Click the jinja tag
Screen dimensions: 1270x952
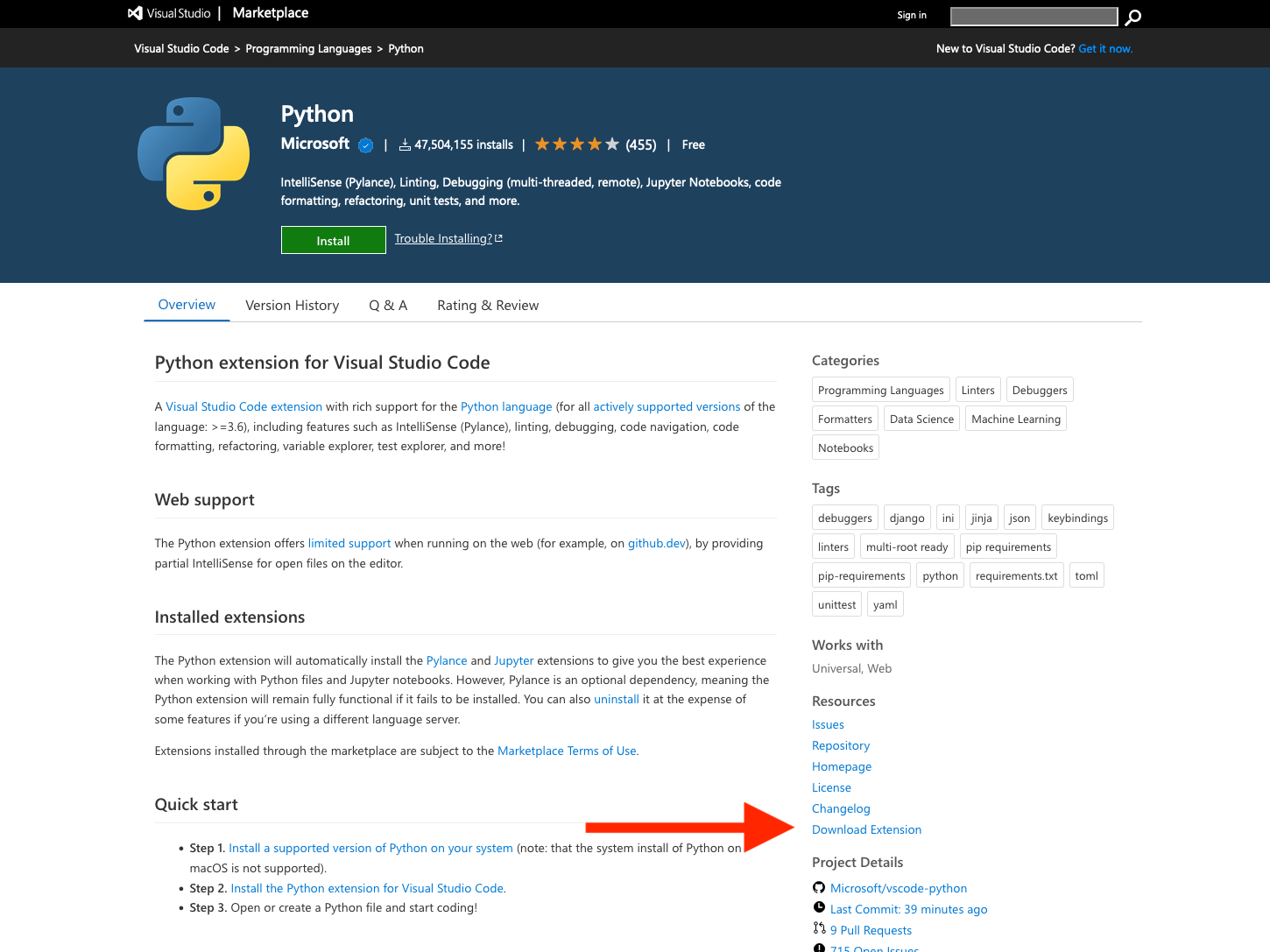coord(982,518)
